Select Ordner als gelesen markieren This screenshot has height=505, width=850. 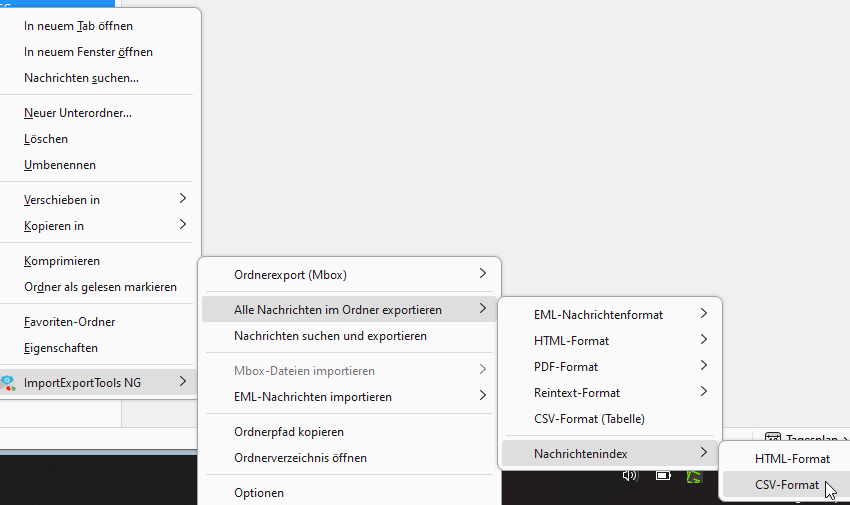pyautogui.click(x=100, y=287)
